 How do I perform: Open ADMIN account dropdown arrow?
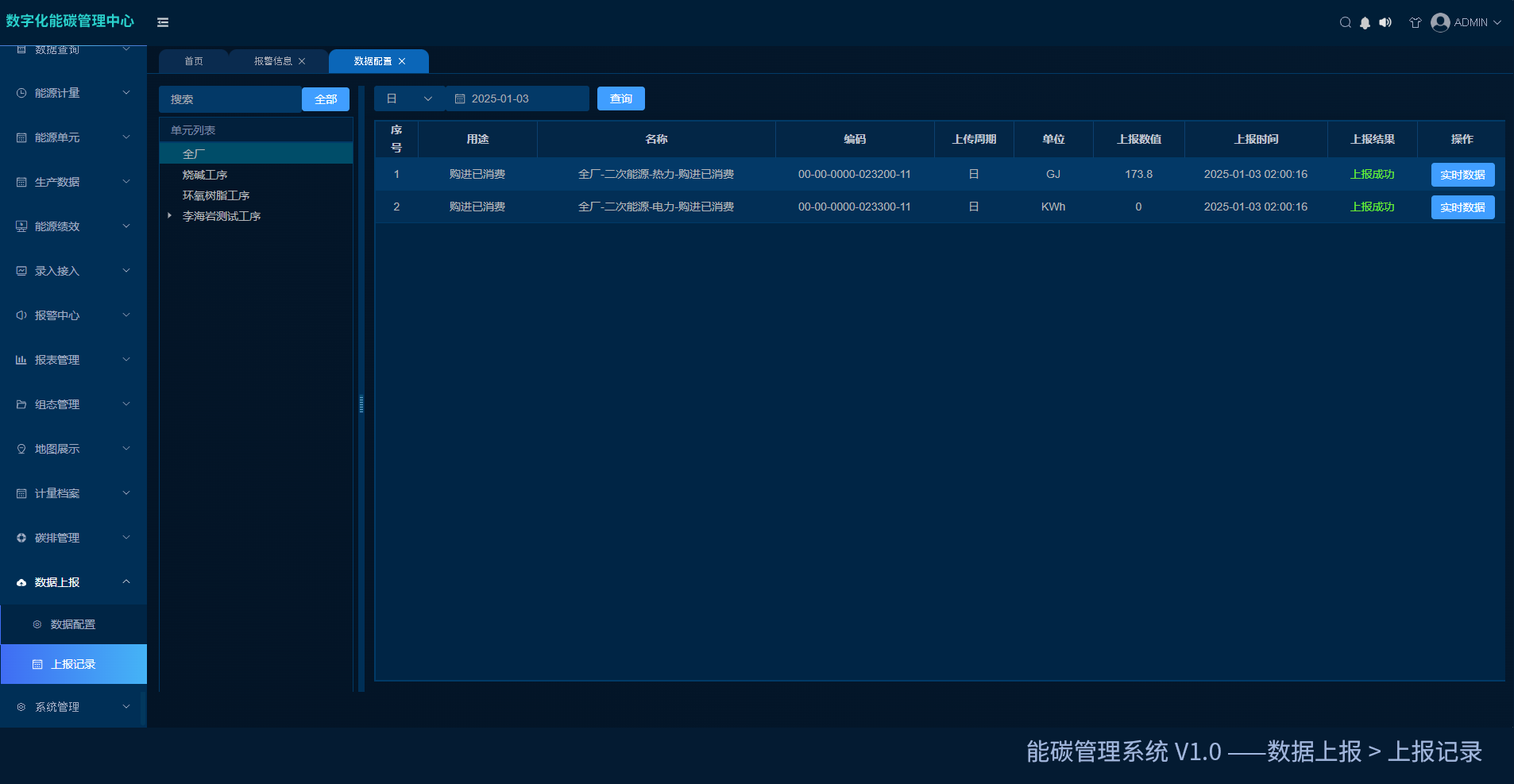click(x=1497, y=22)
